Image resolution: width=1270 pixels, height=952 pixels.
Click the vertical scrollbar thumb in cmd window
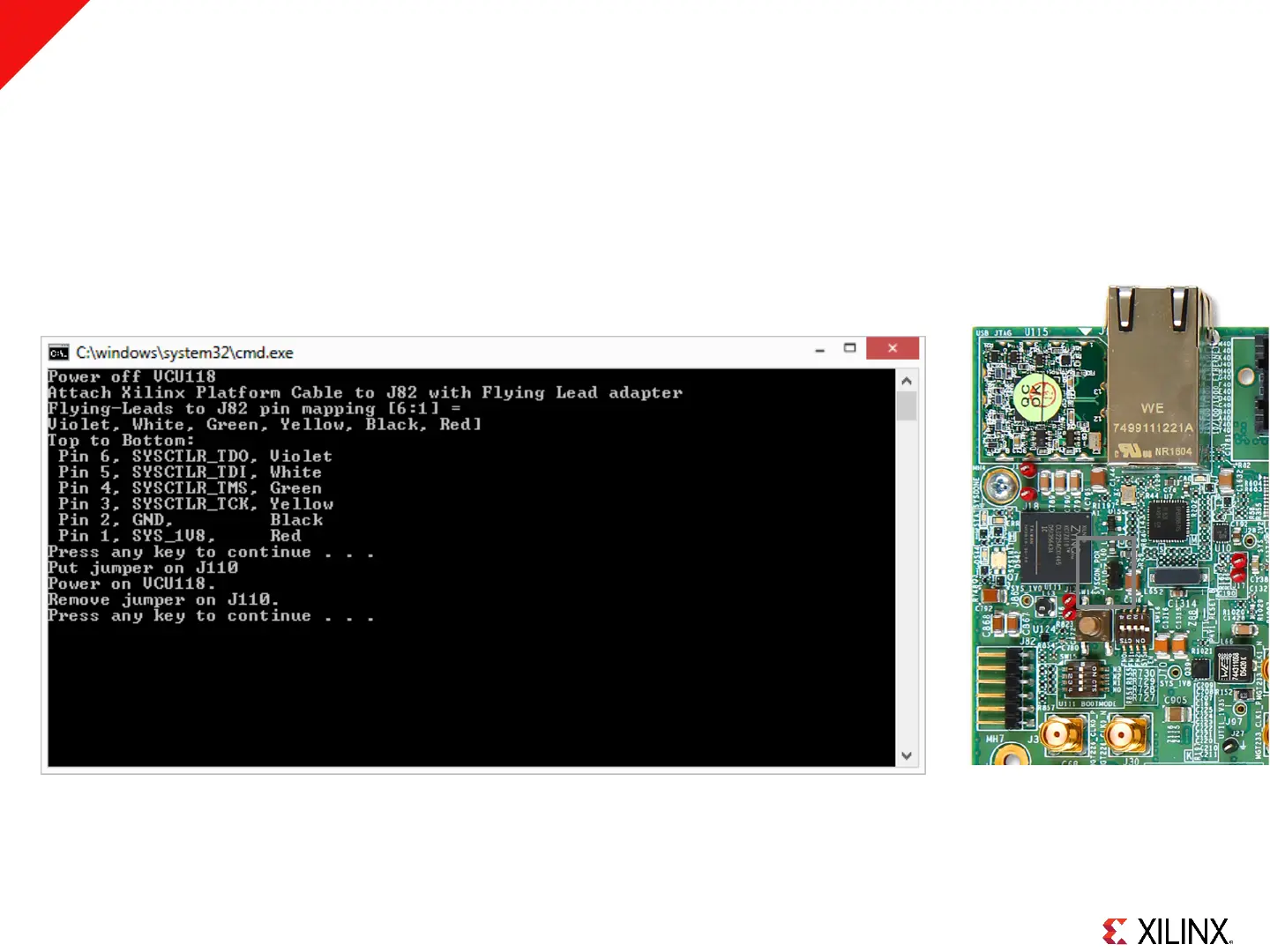coord(907,406)
